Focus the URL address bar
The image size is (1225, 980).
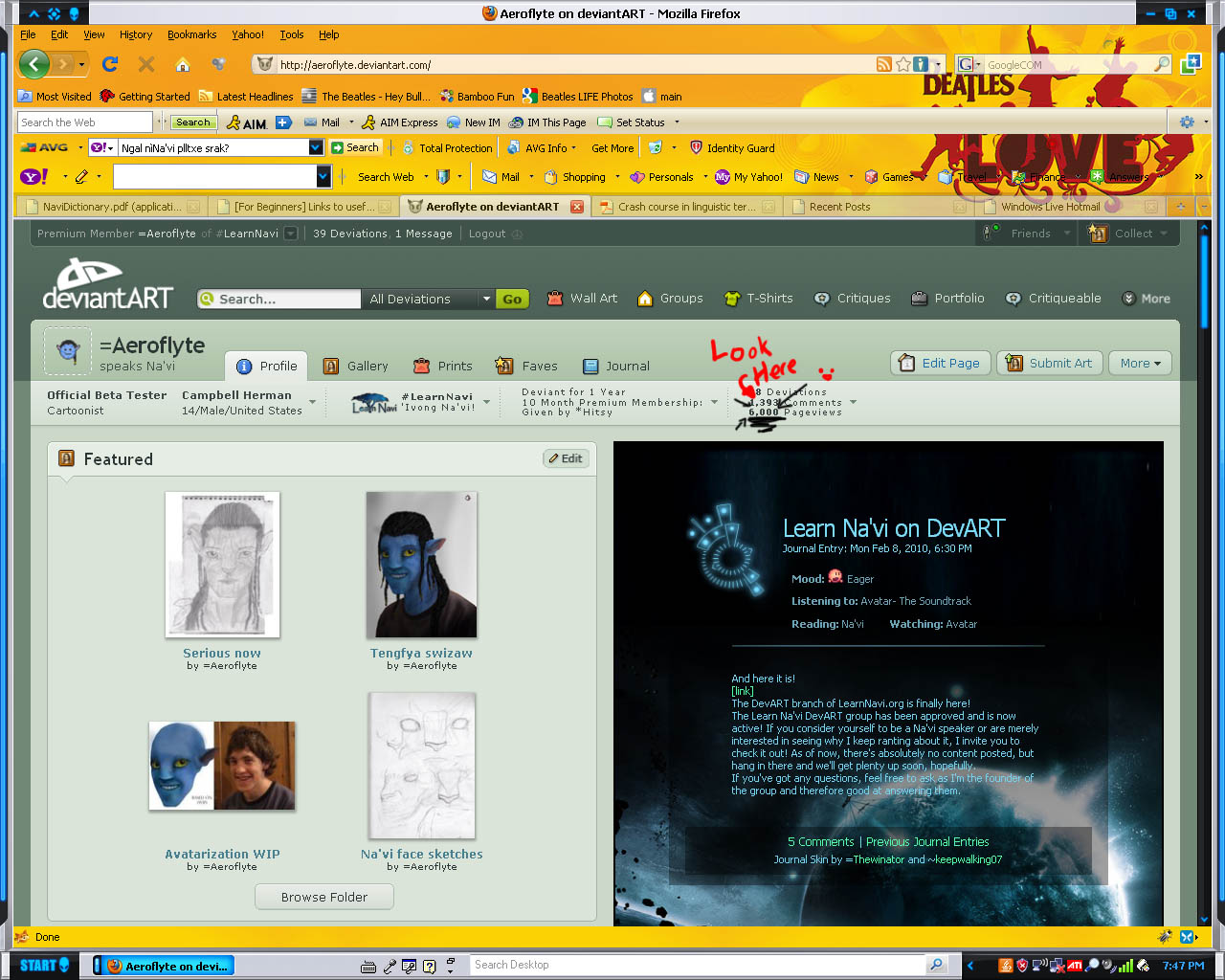point(574,65)
